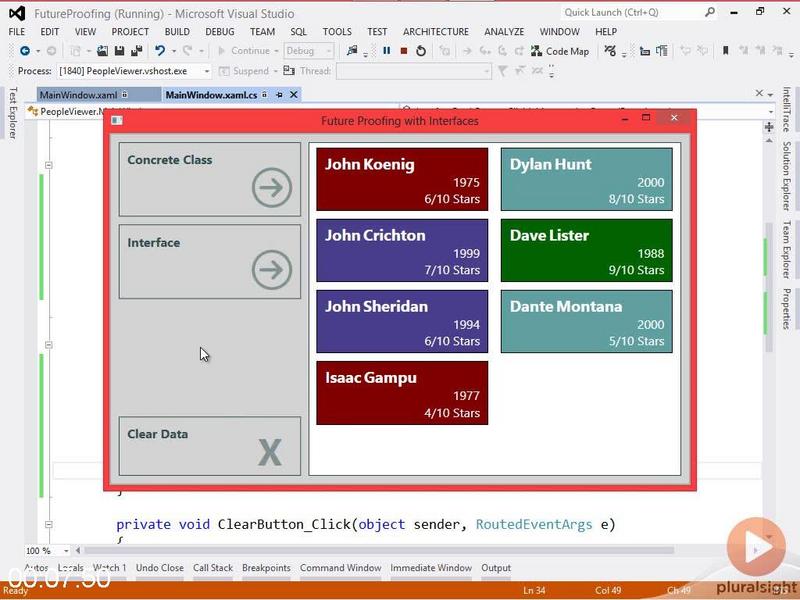Open the Properties side panel

click(x=786, y=309)
